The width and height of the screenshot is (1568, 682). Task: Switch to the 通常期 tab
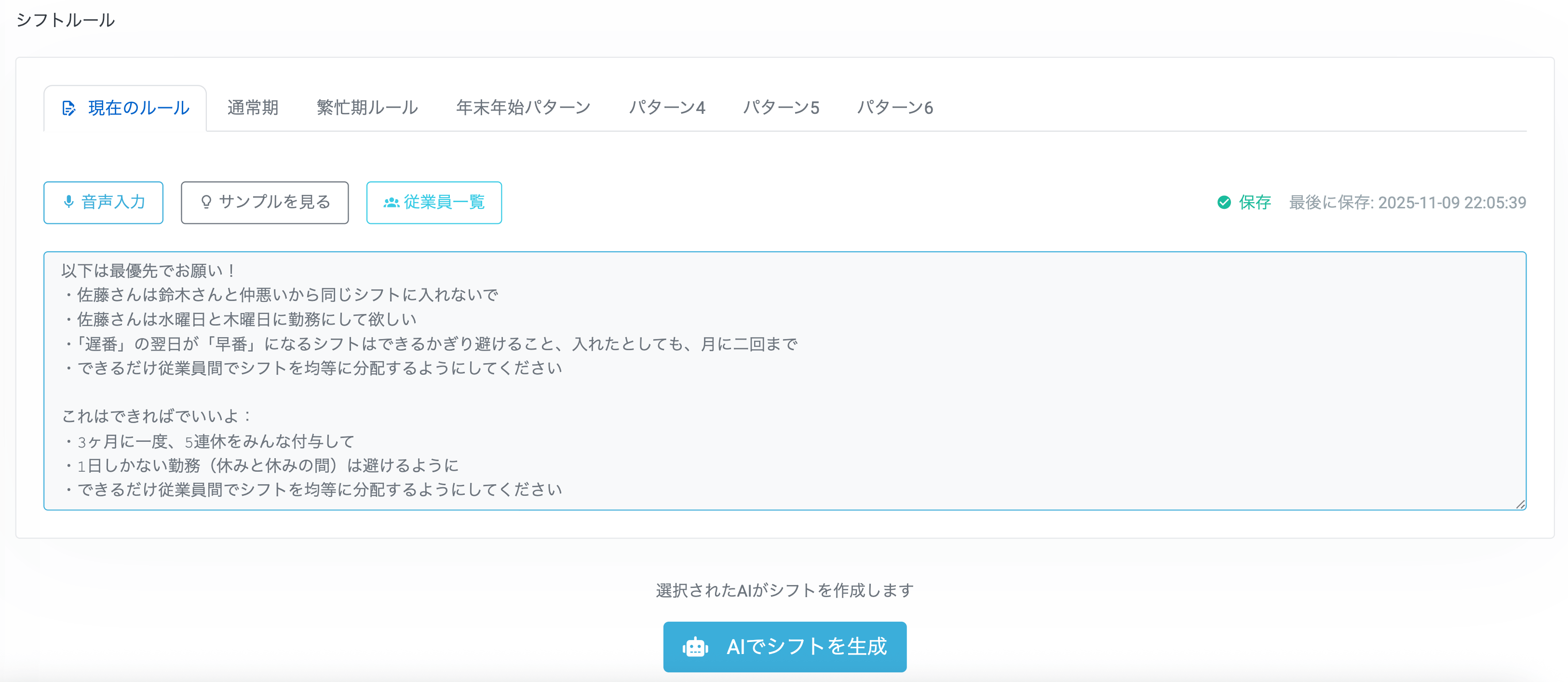(253, 108)
